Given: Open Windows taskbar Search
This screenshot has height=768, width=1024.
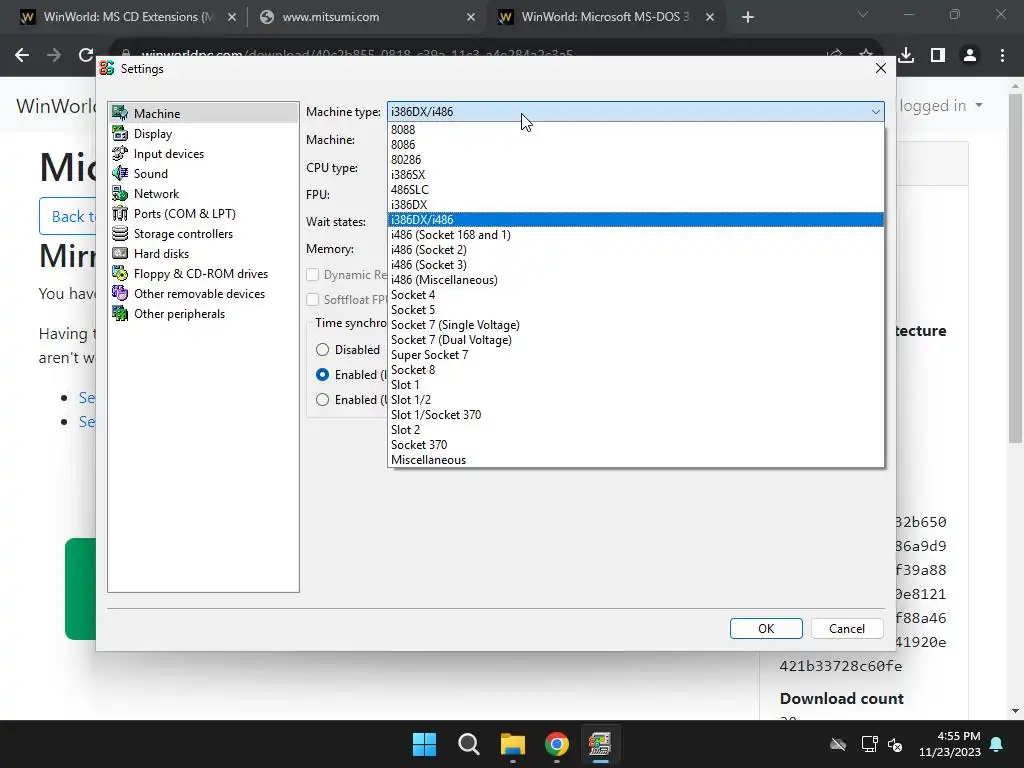Looking at the screenshot, I should [468, 744].
